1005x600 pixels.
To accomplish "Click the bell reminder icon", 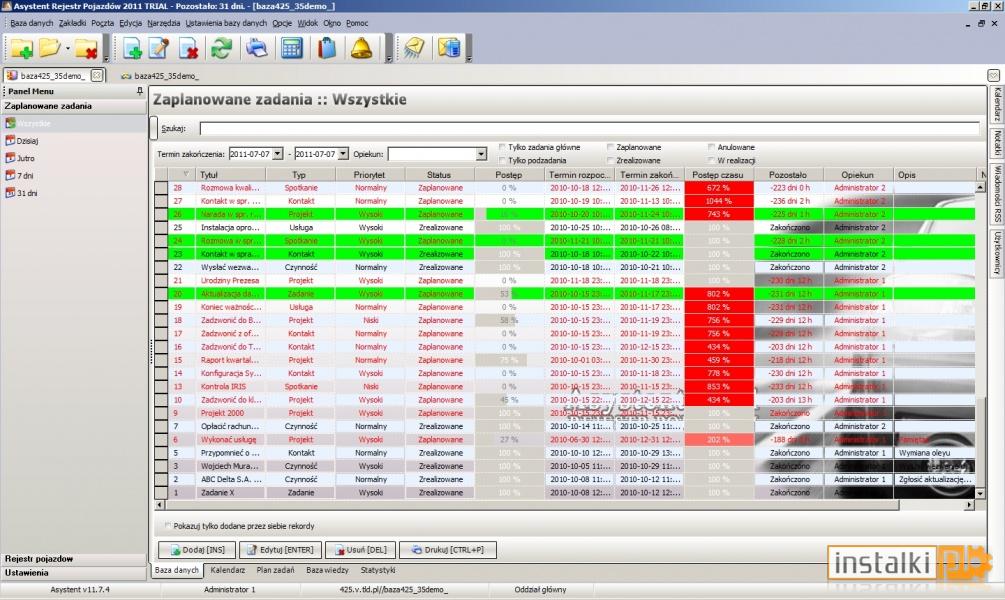I will click(361, 48).
